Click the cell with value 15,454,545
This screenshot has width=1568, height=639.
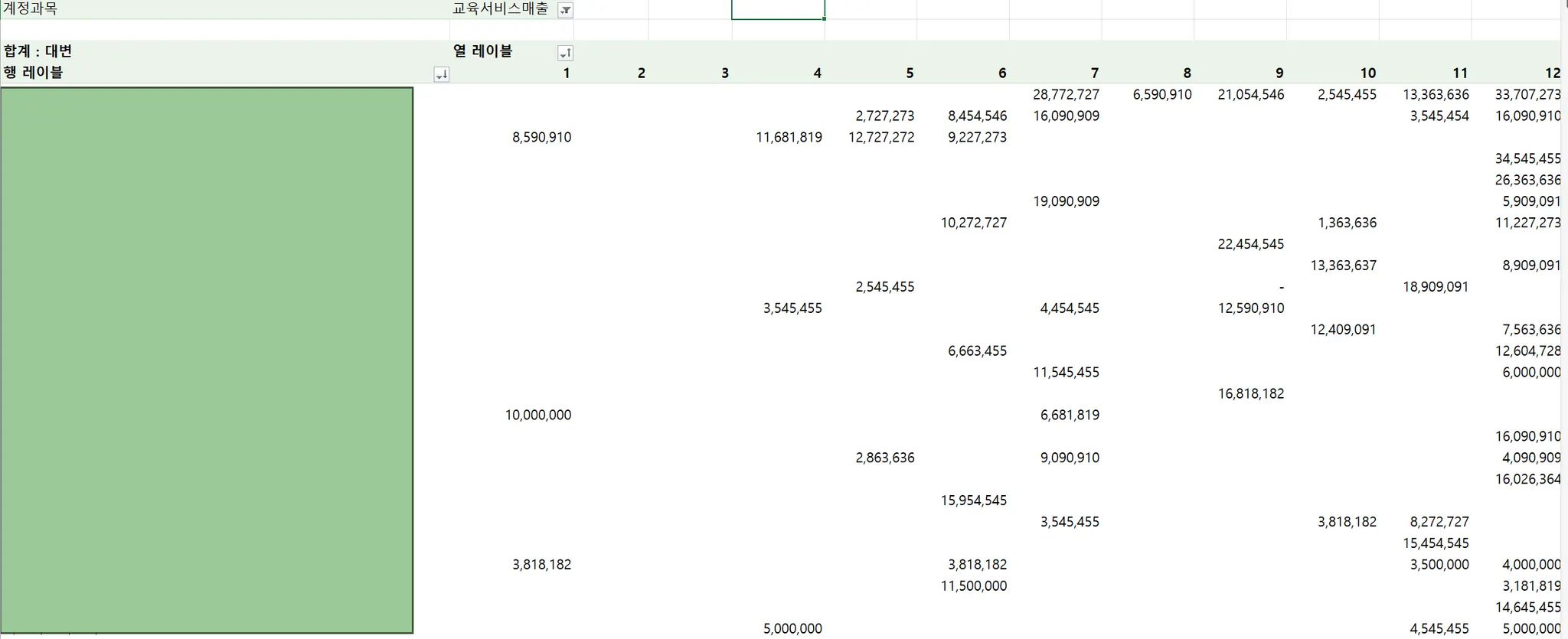coord(1436,544)
